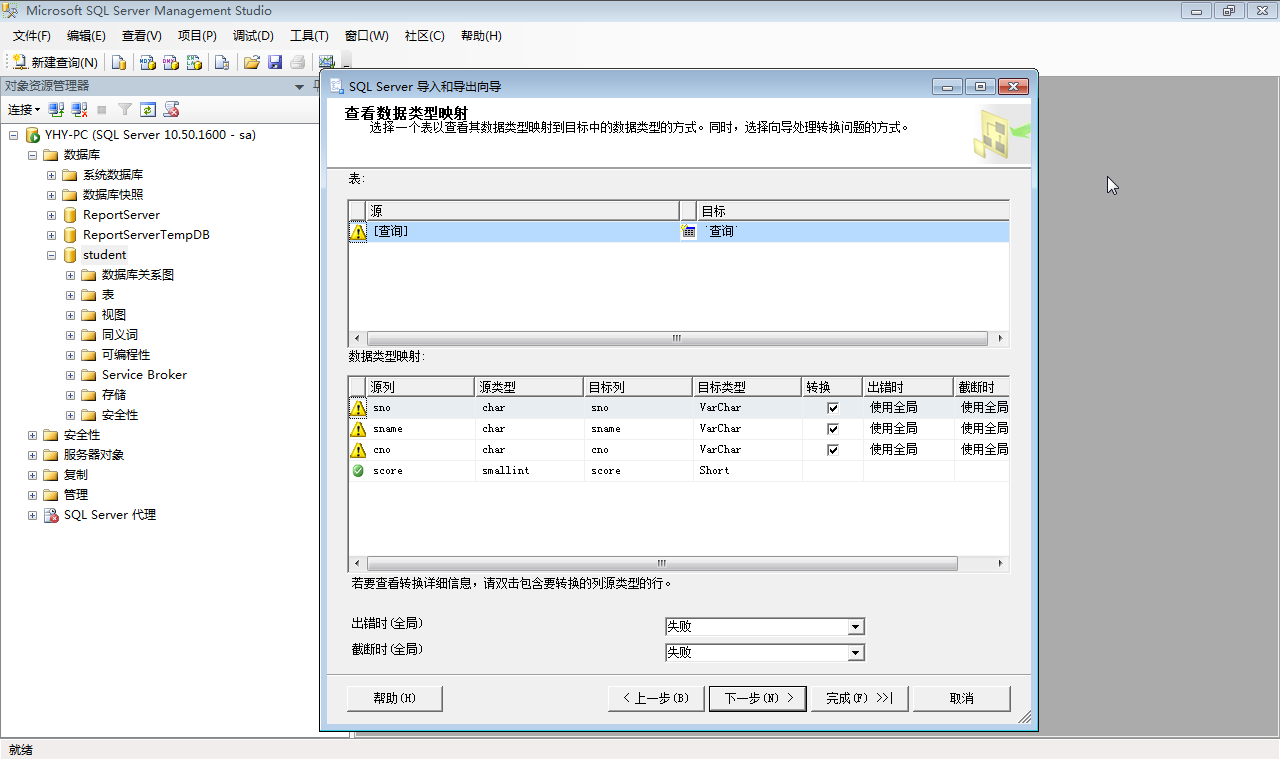Click the green check icon on score row
The width and height of the screenshot is (1280, 760).
coord(358,471)
